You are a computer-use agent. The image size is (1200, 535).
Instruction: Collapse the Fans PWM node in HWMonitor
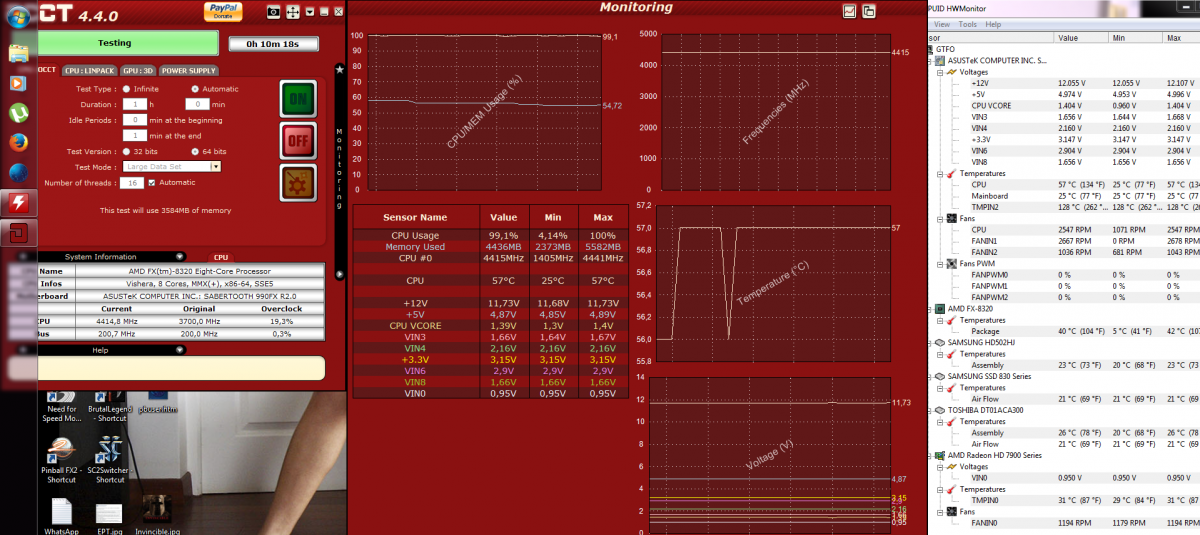[x=940, y=263]
